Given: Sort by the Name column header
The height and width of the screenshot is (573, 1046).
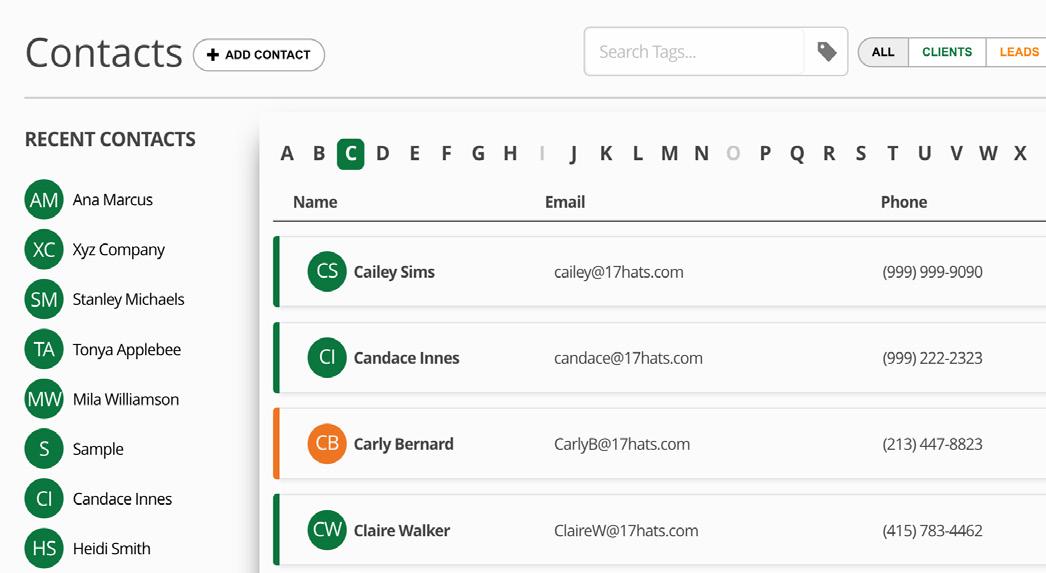Looking at the screenshot, I should point(315,202).
